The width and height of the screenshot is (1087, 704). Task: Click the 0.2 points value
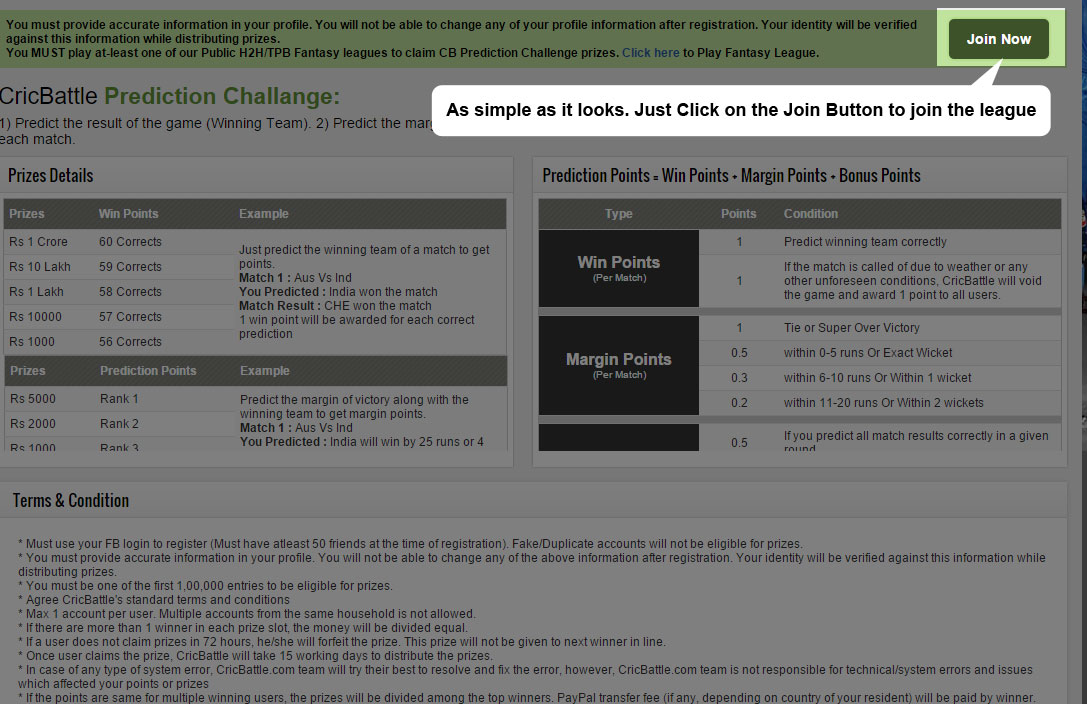click(x=739, y=403)
